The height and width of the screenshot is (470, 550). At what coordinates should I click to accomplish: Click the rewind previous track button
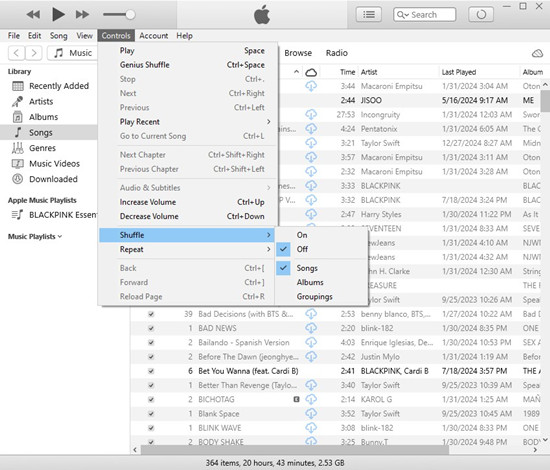point(33,15)
